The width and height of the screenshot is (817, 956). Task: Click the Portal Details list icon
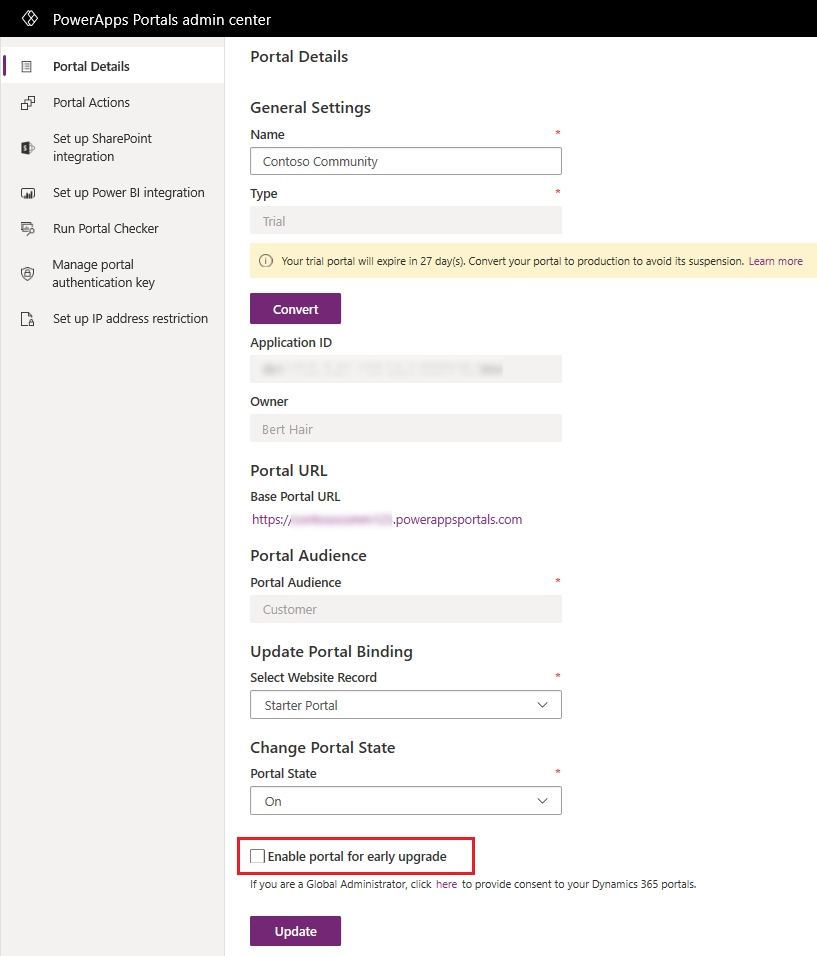coord(27,66)
